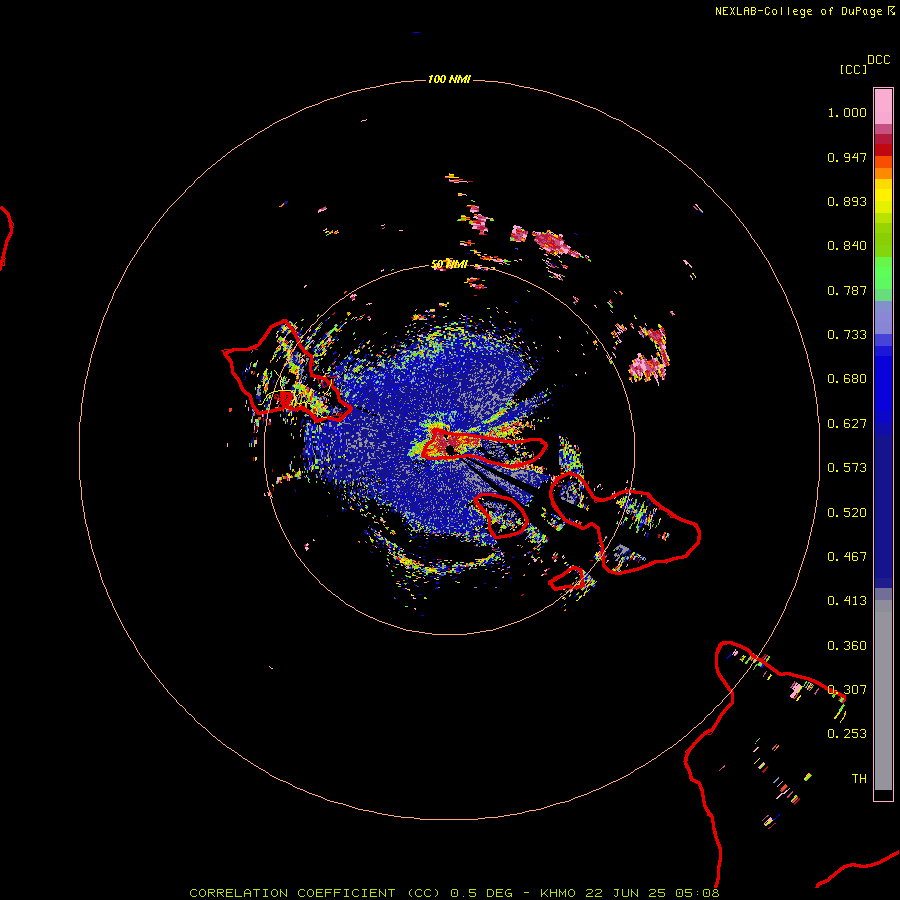Screen dimensions: 900x900
Task: Pick the light pink swatch at color bar top
Action: pos(883,107)
